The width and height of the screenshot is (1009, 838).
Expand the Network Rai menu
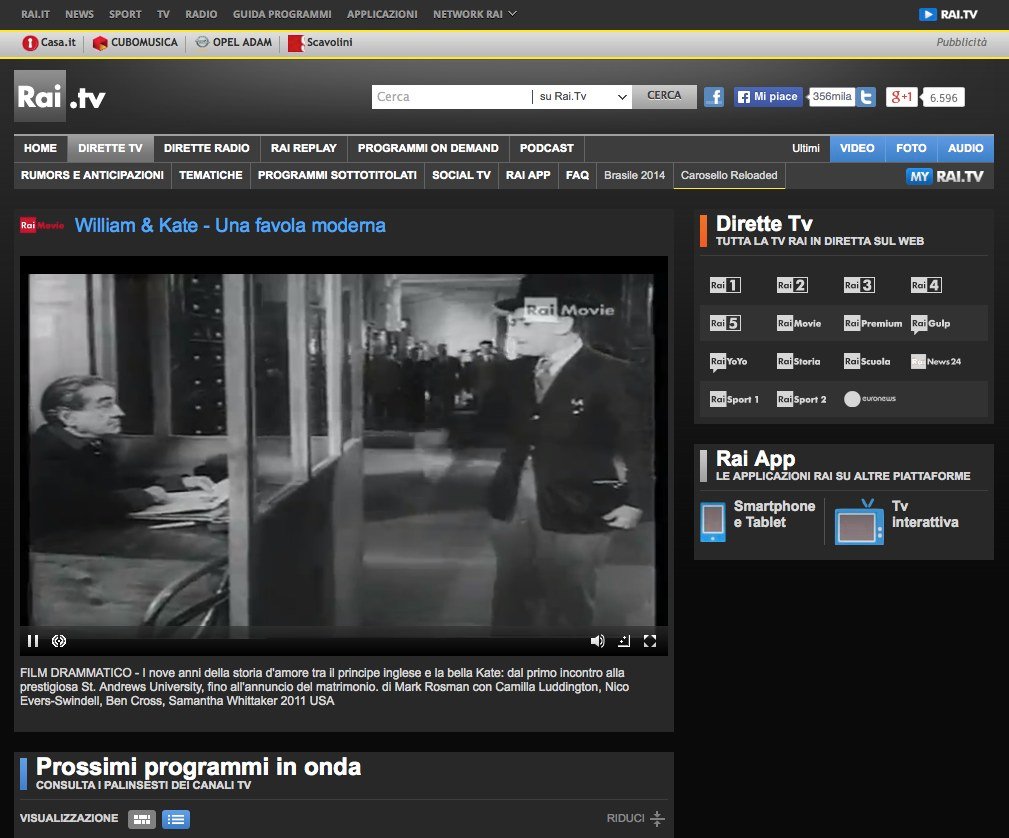[x=475, y=14]
